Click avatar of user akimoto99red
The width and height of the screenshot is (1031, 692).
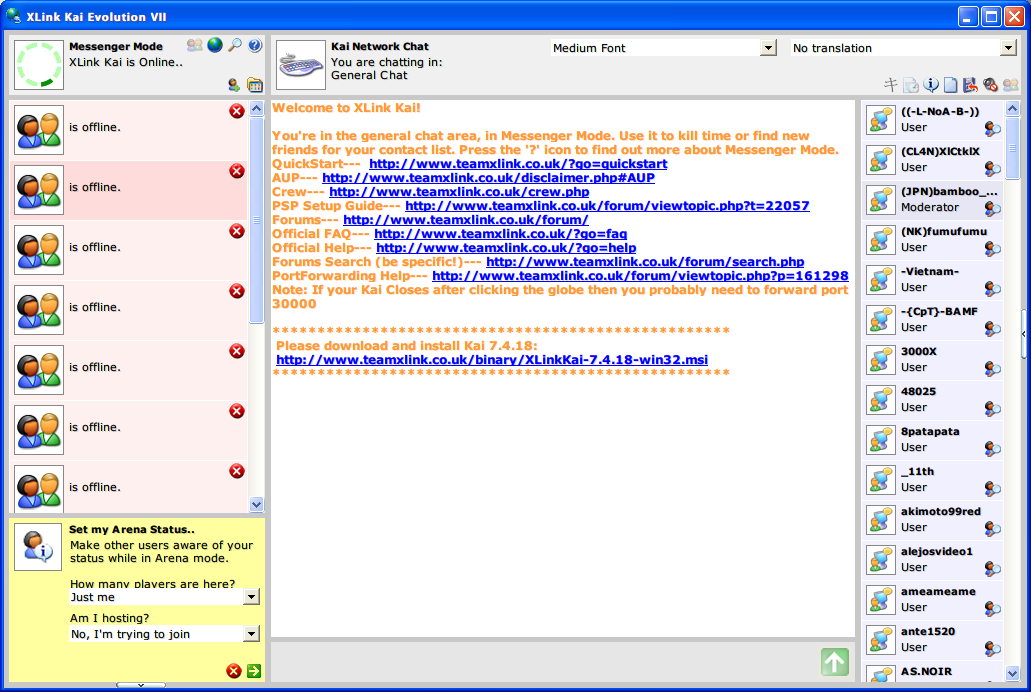point(880,520)
